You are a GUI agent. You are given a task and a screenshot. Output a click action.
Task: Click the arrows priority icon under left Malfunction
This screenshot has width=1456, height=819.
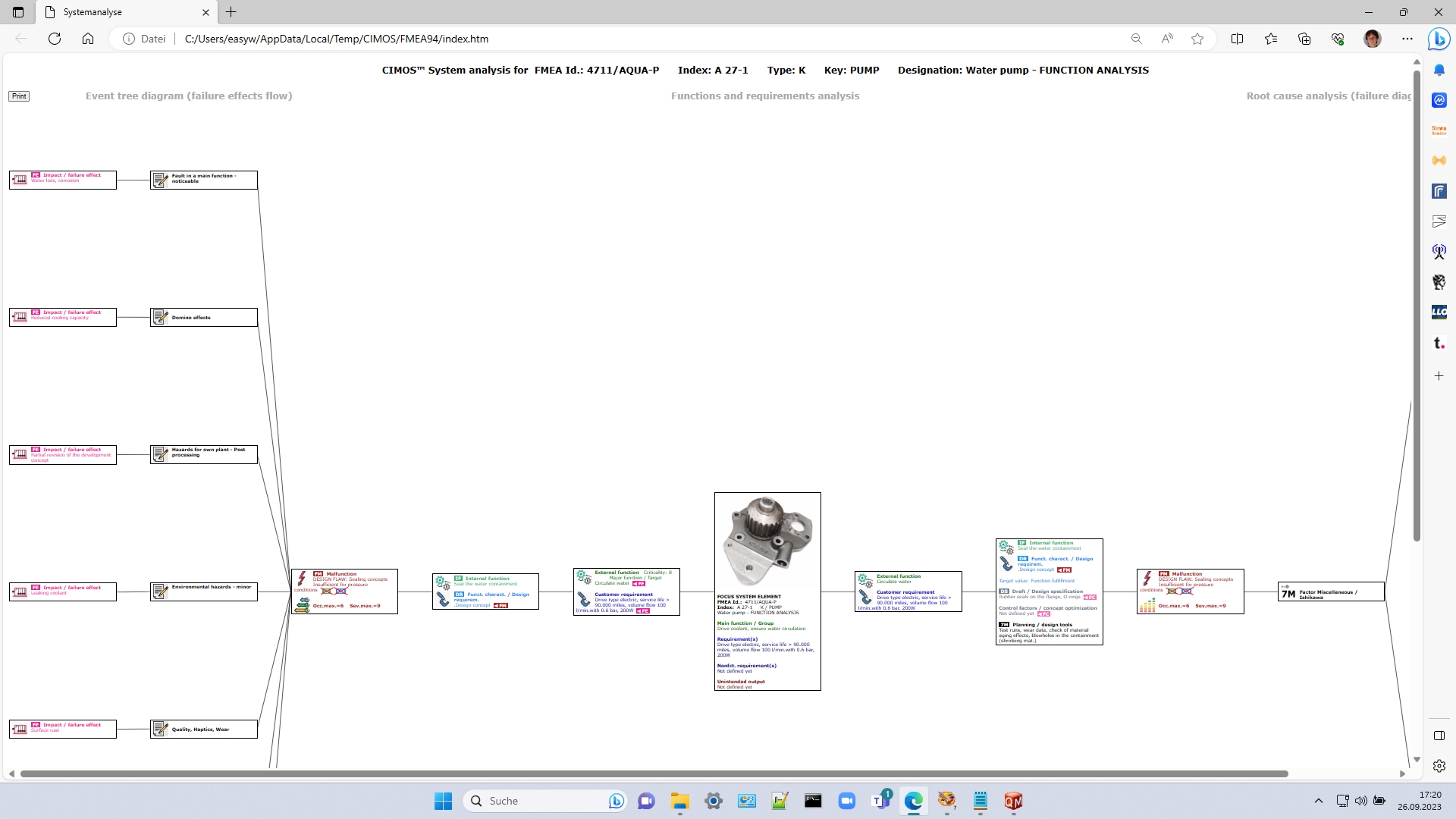point(303,605)
